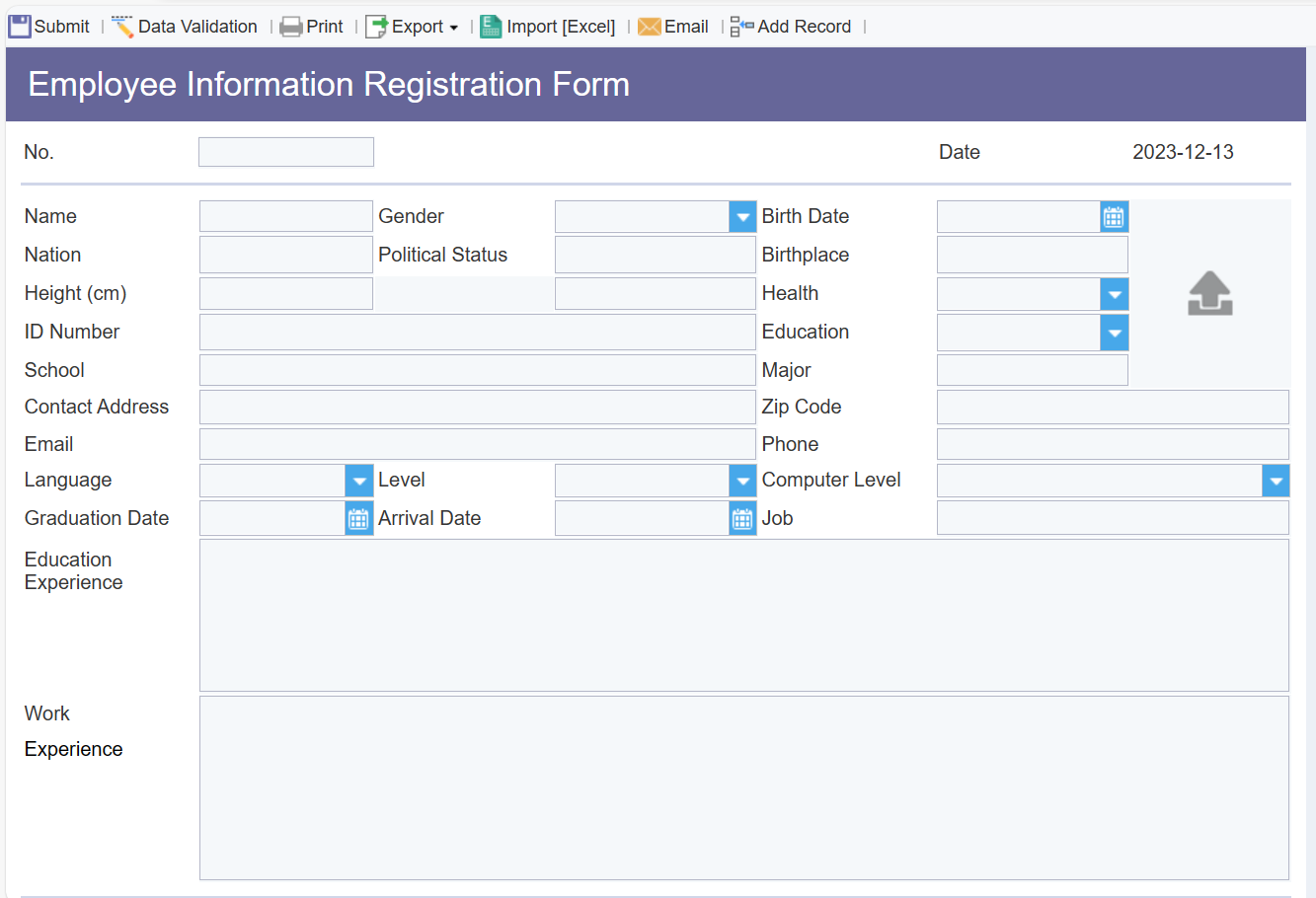The width and height of the screenshot is (1316, 898).
Task: Open the Birth Date calendar picker
Action: click(1114, 216)
